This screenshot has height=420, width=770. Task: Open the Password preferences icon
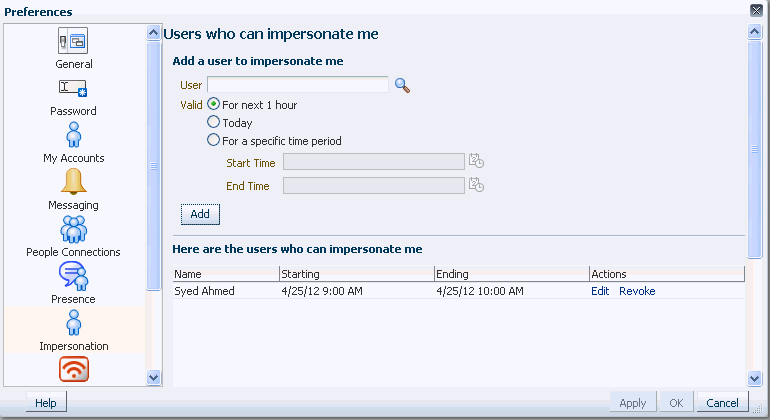click(x=73, y=88)
